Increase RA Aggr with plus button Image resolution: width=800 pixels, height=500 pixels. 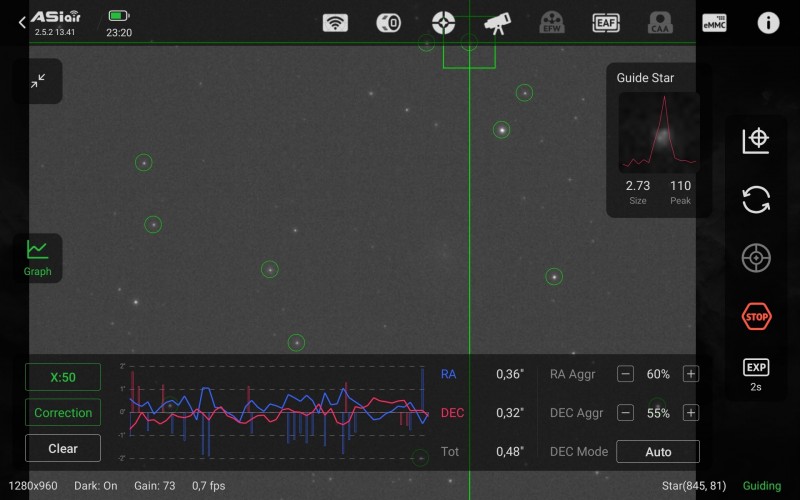point(691,374)
